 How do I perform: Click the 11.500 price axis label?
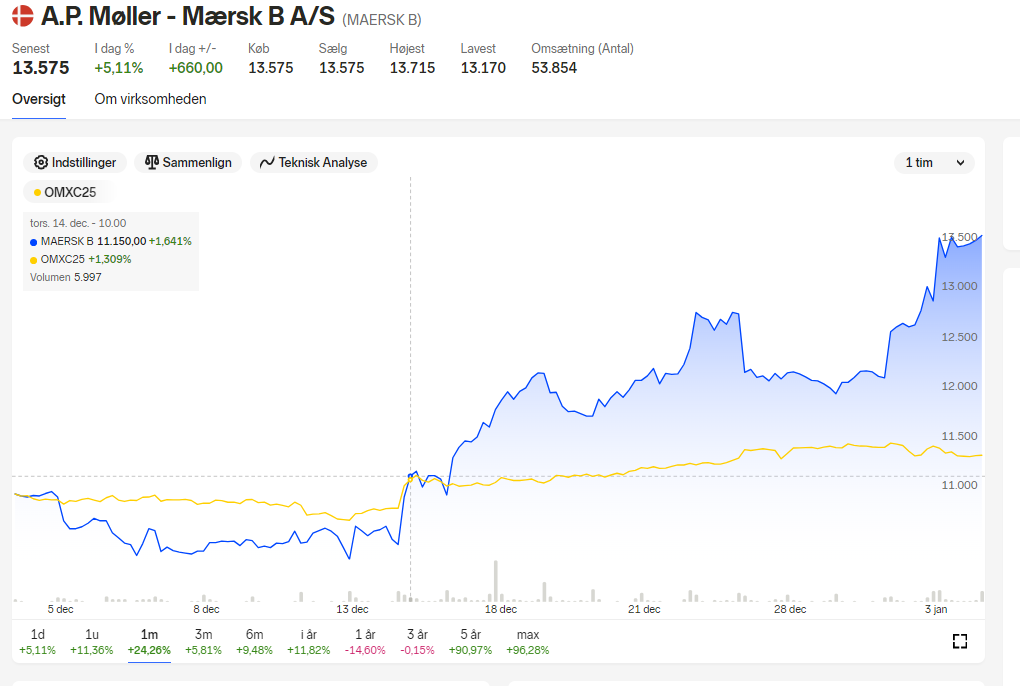tap(960, 436)
